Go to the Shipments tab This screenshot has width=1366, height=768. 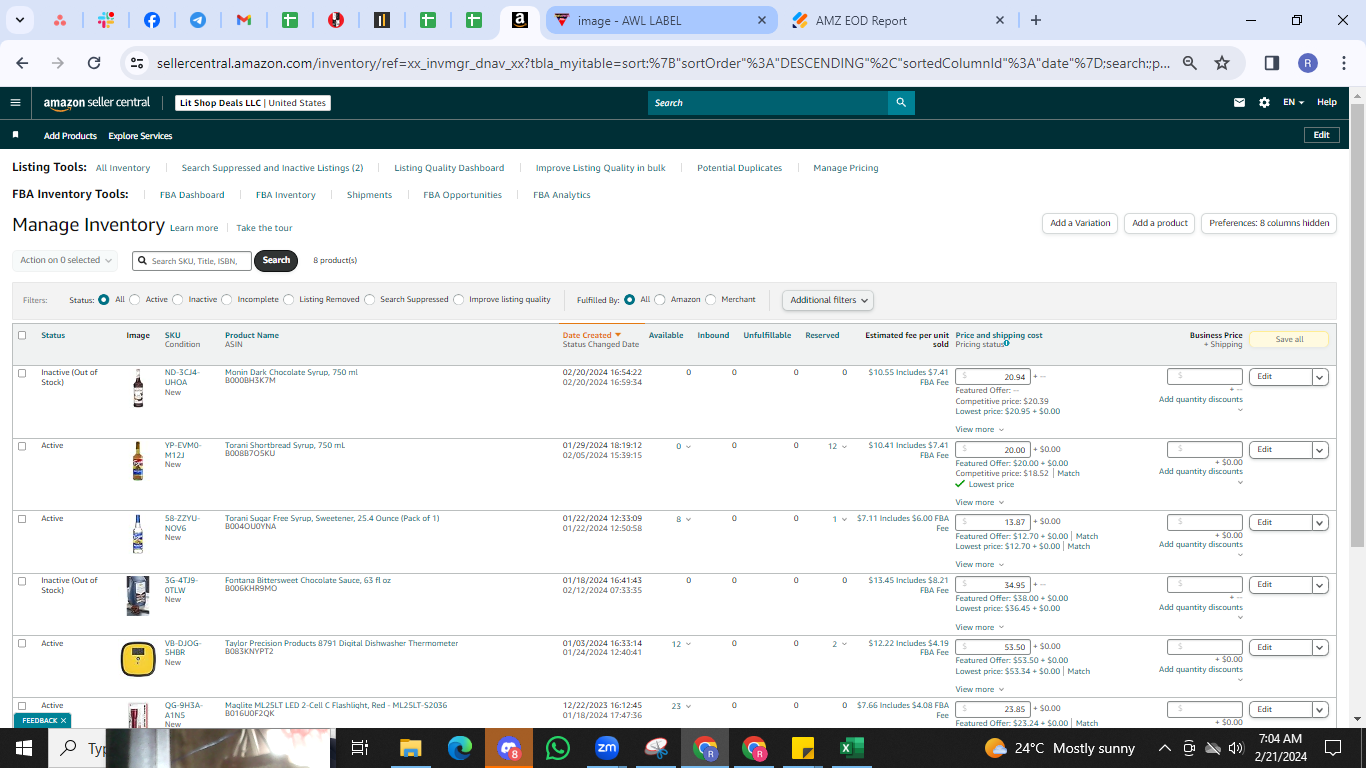point(369,195)
